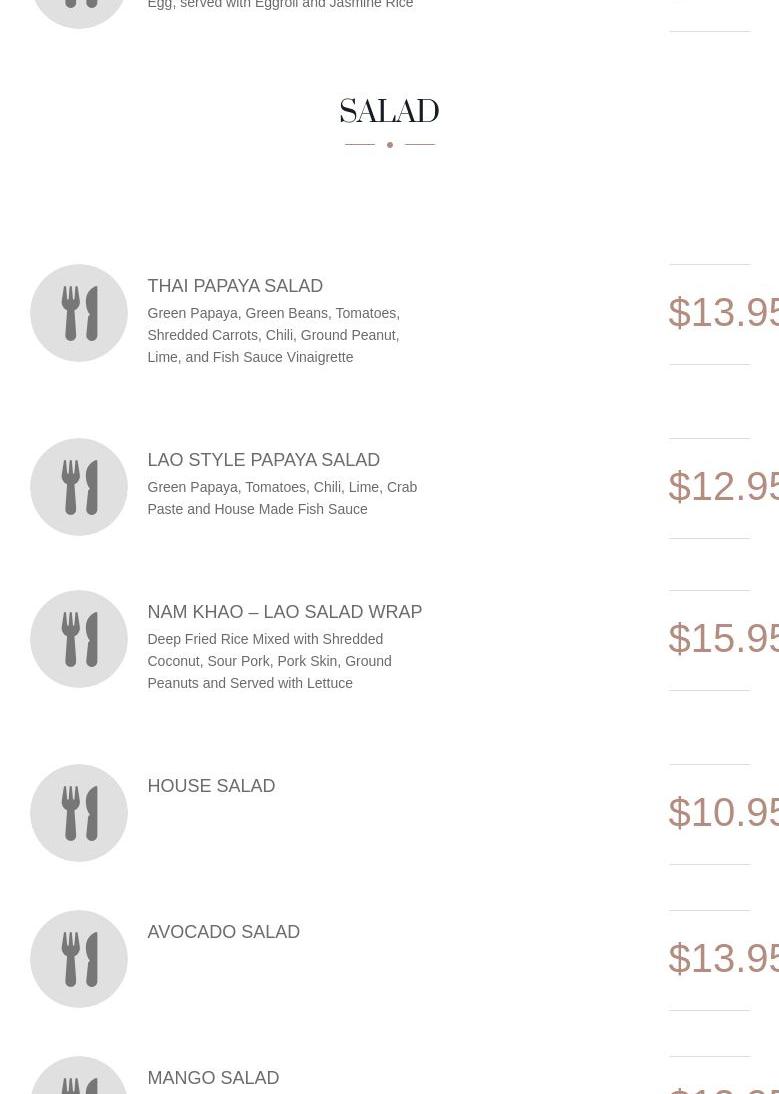Viewport: 779px width, 1094px height.
Task: Click the Thai Papaya Salad utensils icon
Action: coord(79,313)
